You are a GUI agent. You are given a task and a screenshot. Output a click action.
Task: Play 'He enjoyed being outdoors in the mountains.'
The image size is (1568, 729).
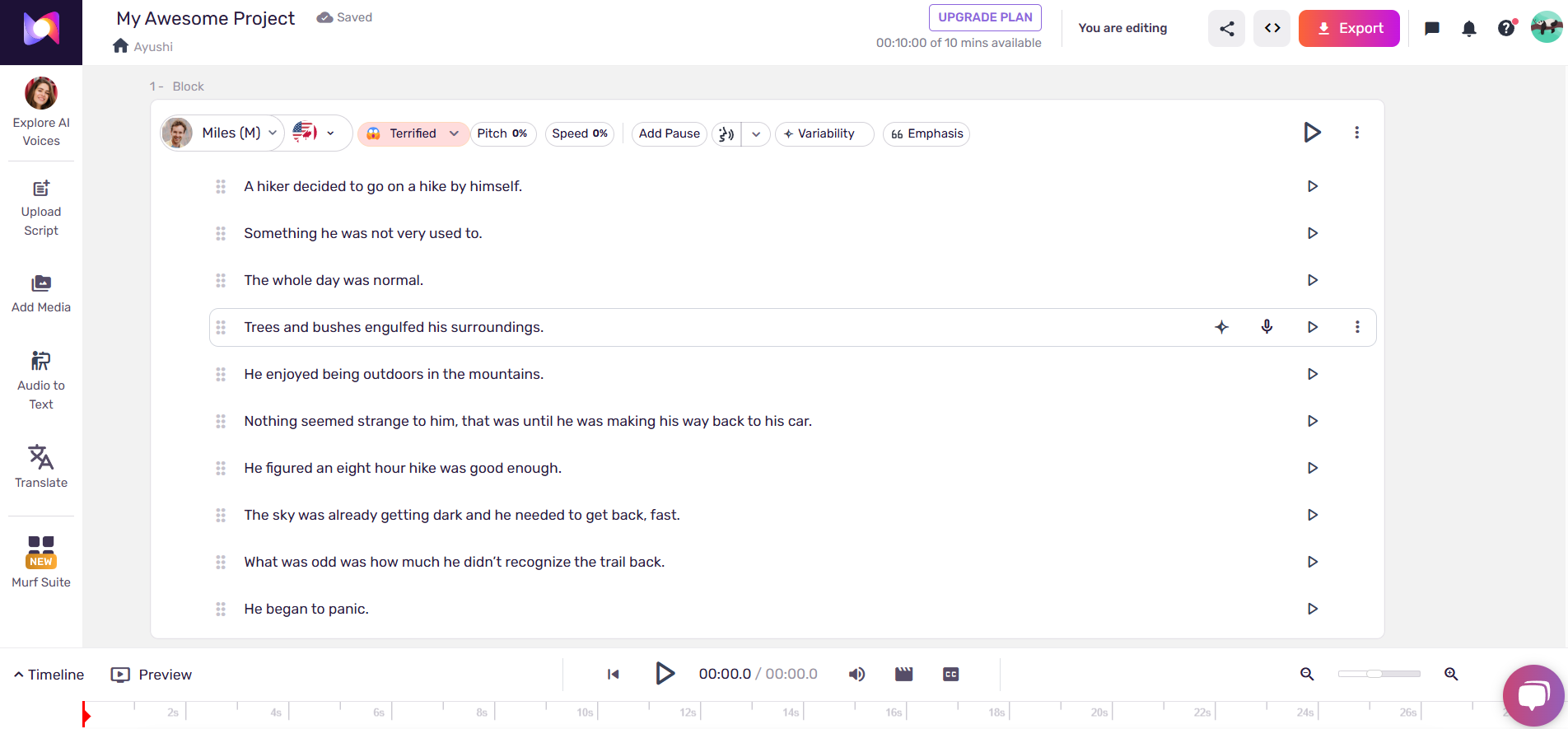click(1313, 374)
